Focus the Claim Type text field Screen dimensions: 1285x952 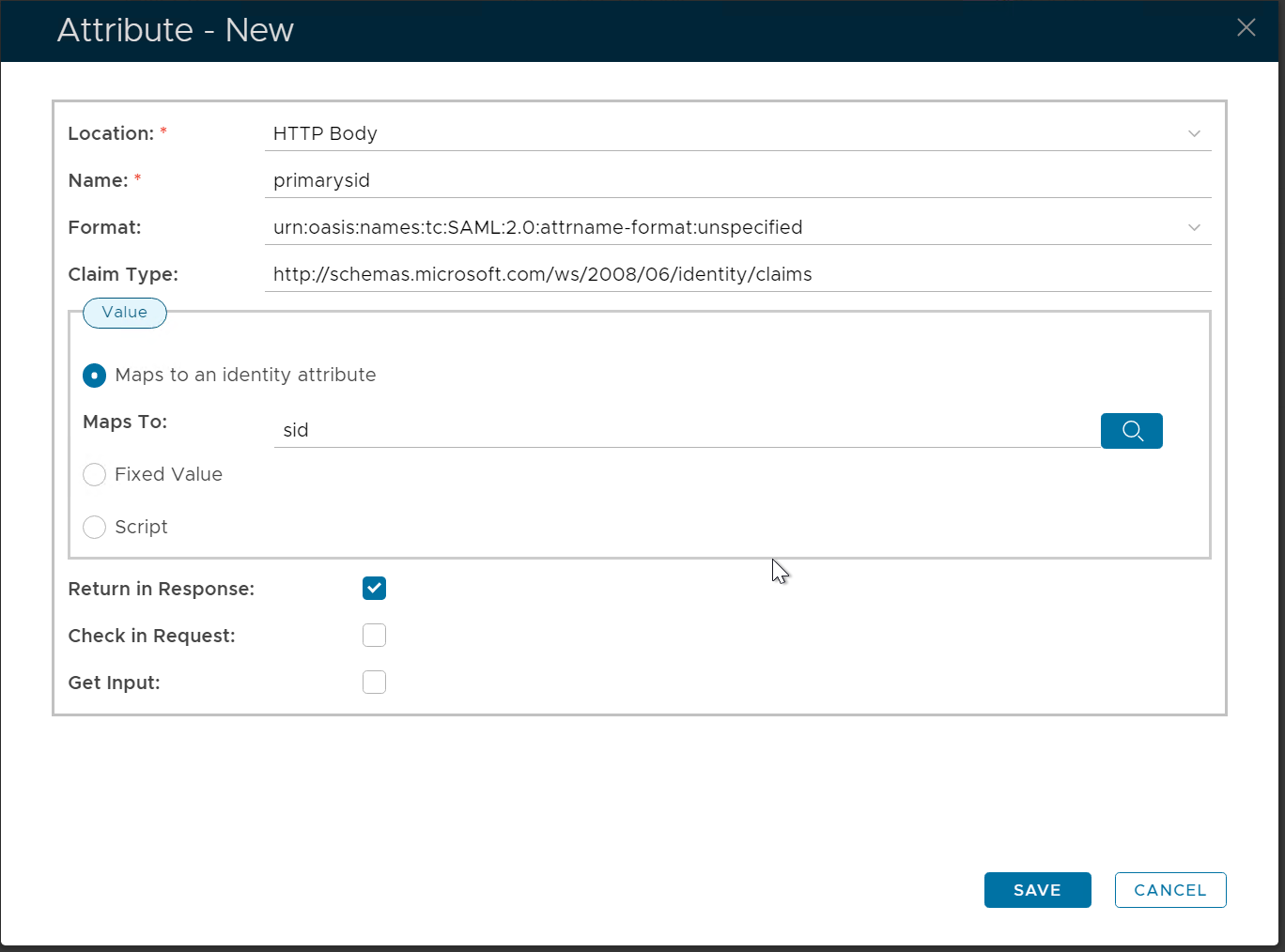click(737, 274)
